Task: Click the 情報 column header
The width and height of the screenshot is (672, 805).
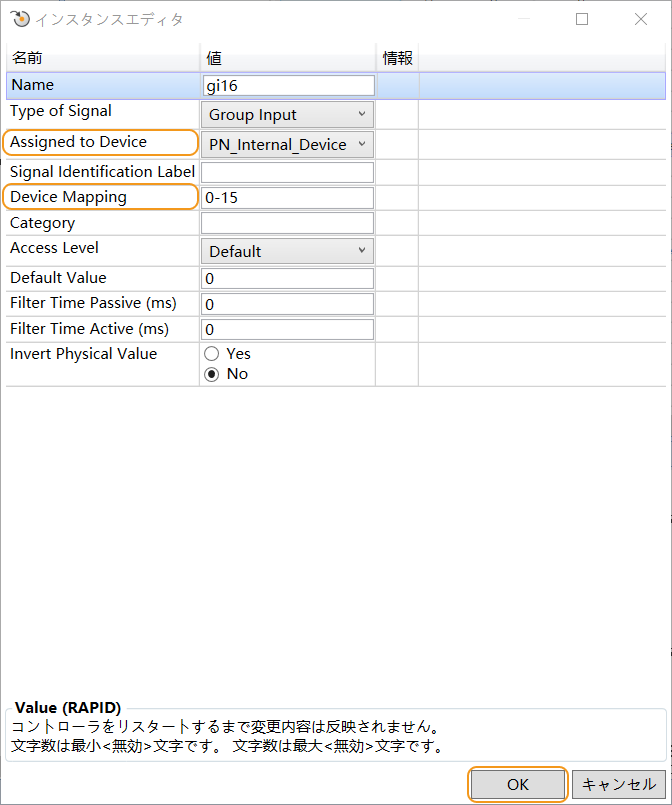Action: click(x=397, y=59)
